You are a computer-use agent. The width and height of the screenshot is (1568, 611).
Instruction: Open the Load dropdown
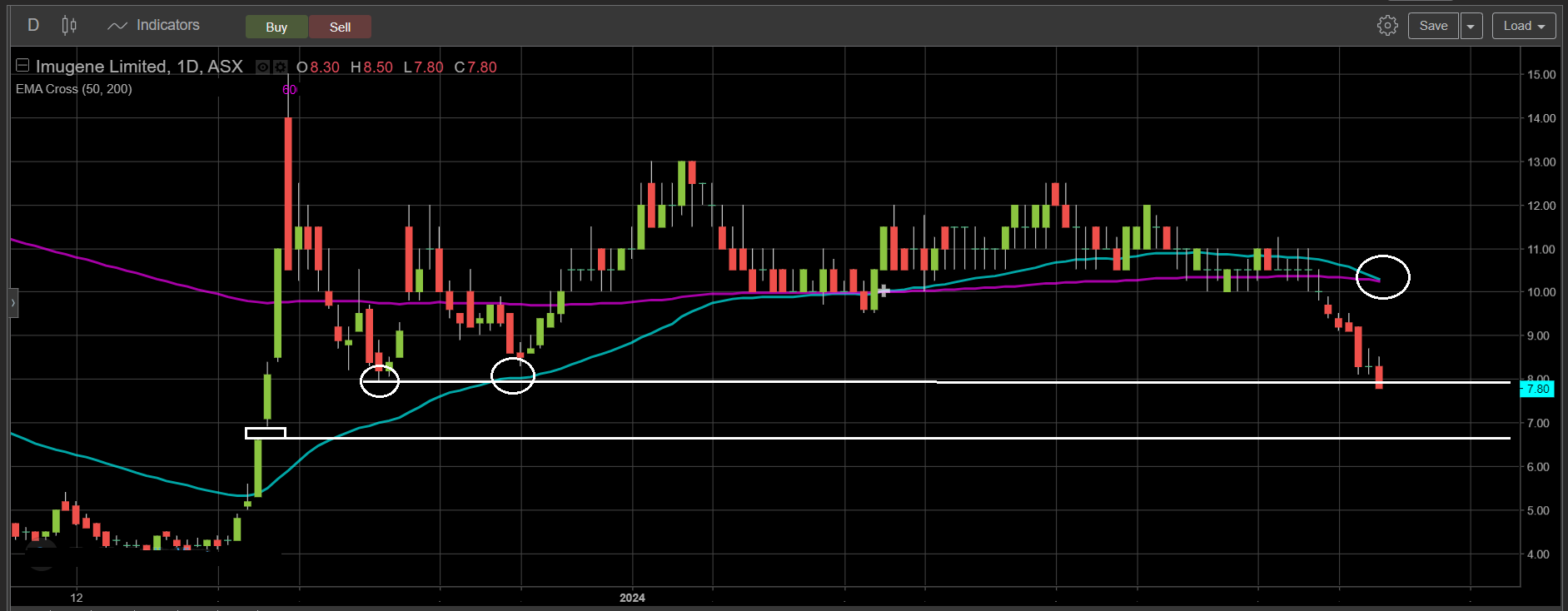[1524, 27]
